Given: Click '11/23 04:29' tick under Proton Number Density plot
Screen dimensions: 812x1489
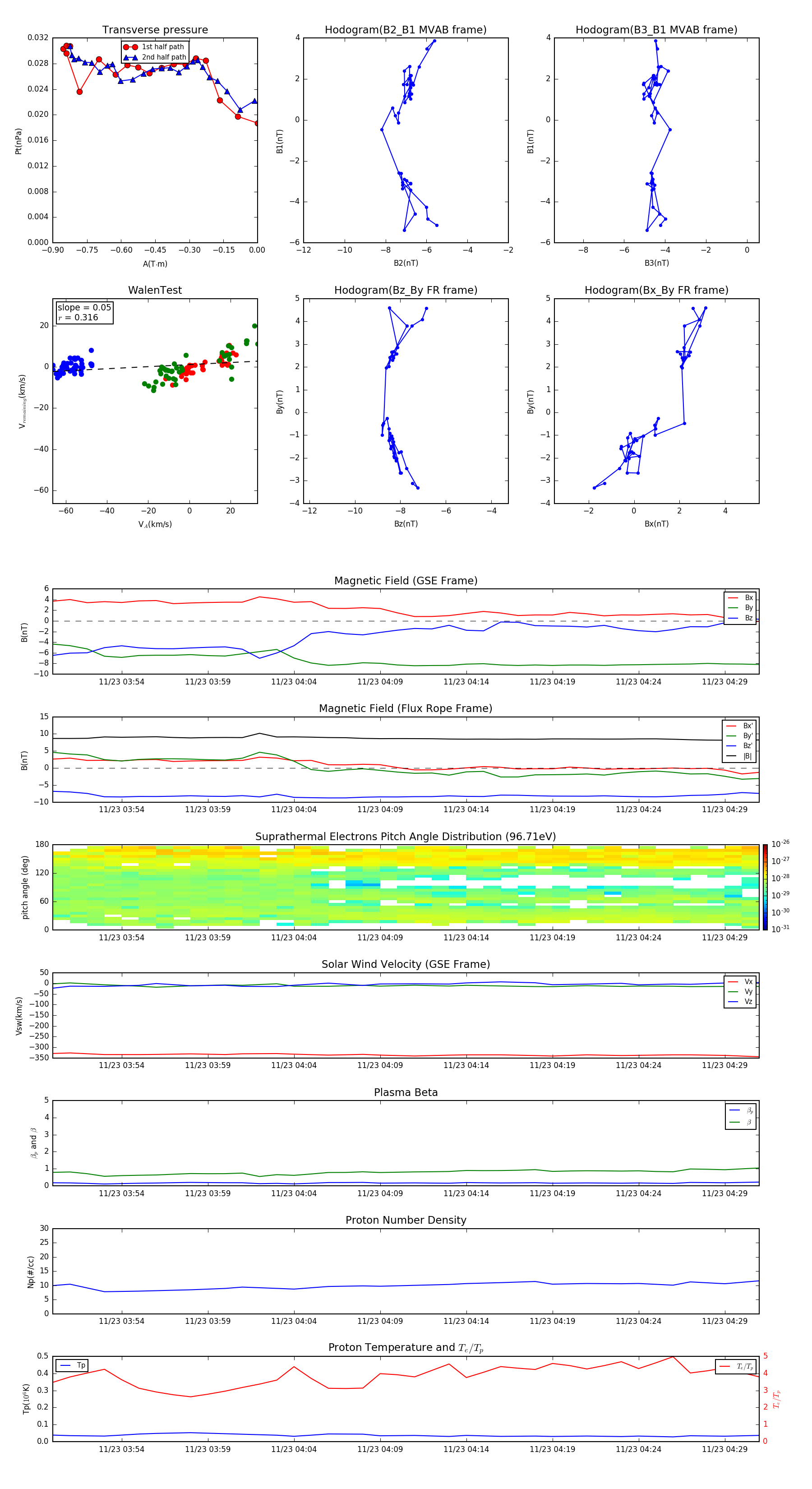Looking at the screenshot, I should pos(725,1321).
